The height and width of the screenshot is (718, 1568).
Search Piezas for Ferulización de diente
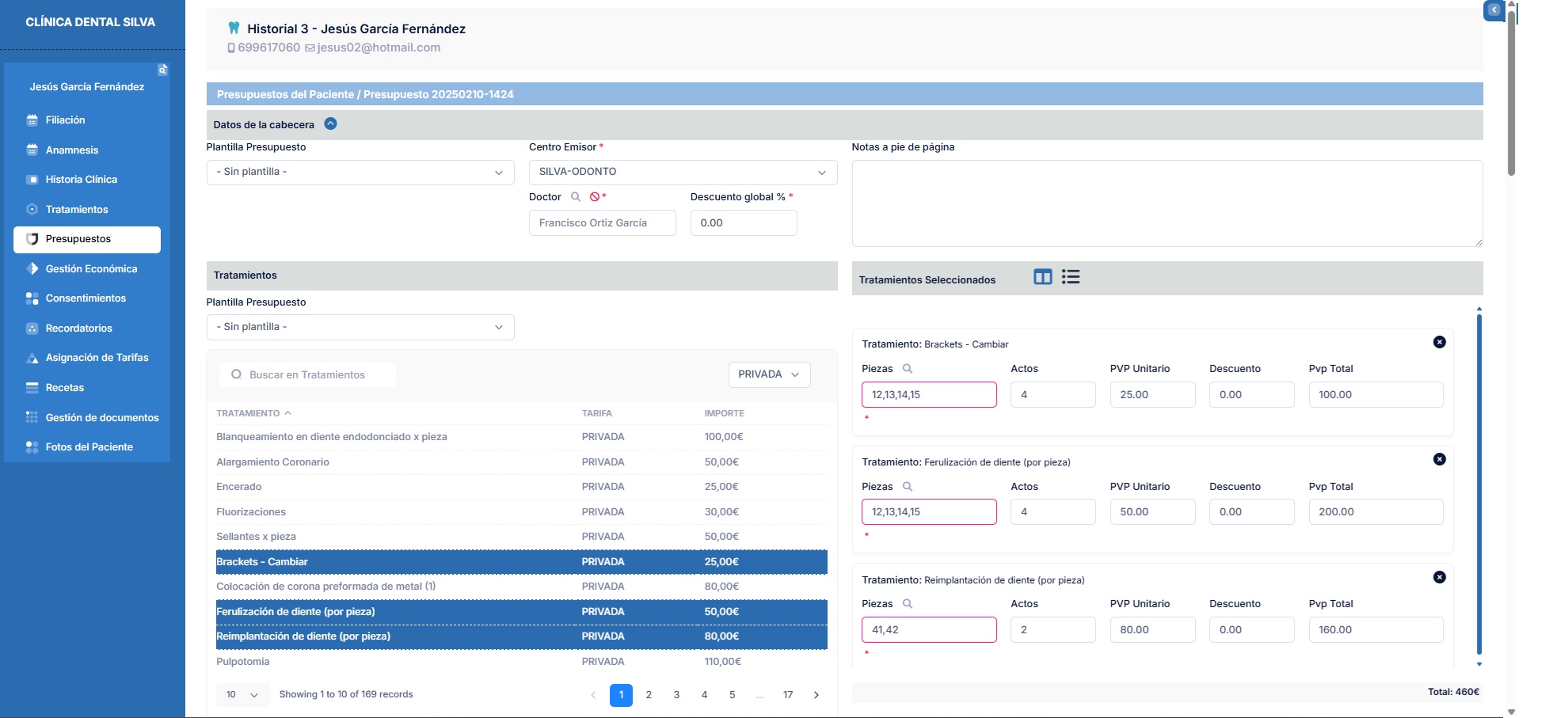coord(908,486)
